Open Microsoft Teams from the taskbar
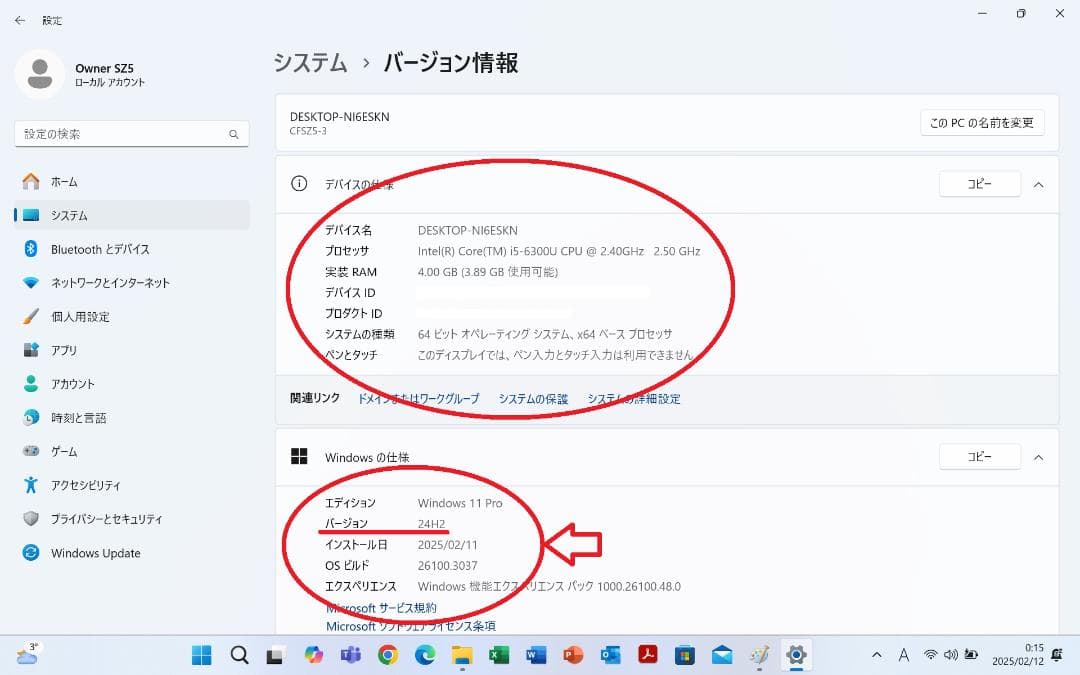 [x=349, y=655]
